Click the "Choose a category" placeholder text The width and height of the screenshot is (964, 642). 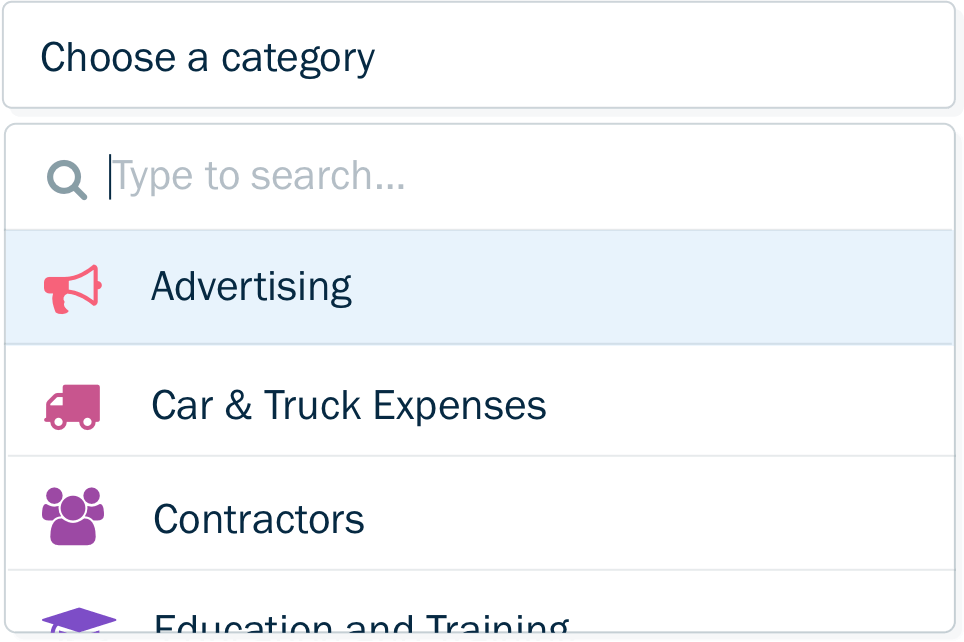coord(207,58)
